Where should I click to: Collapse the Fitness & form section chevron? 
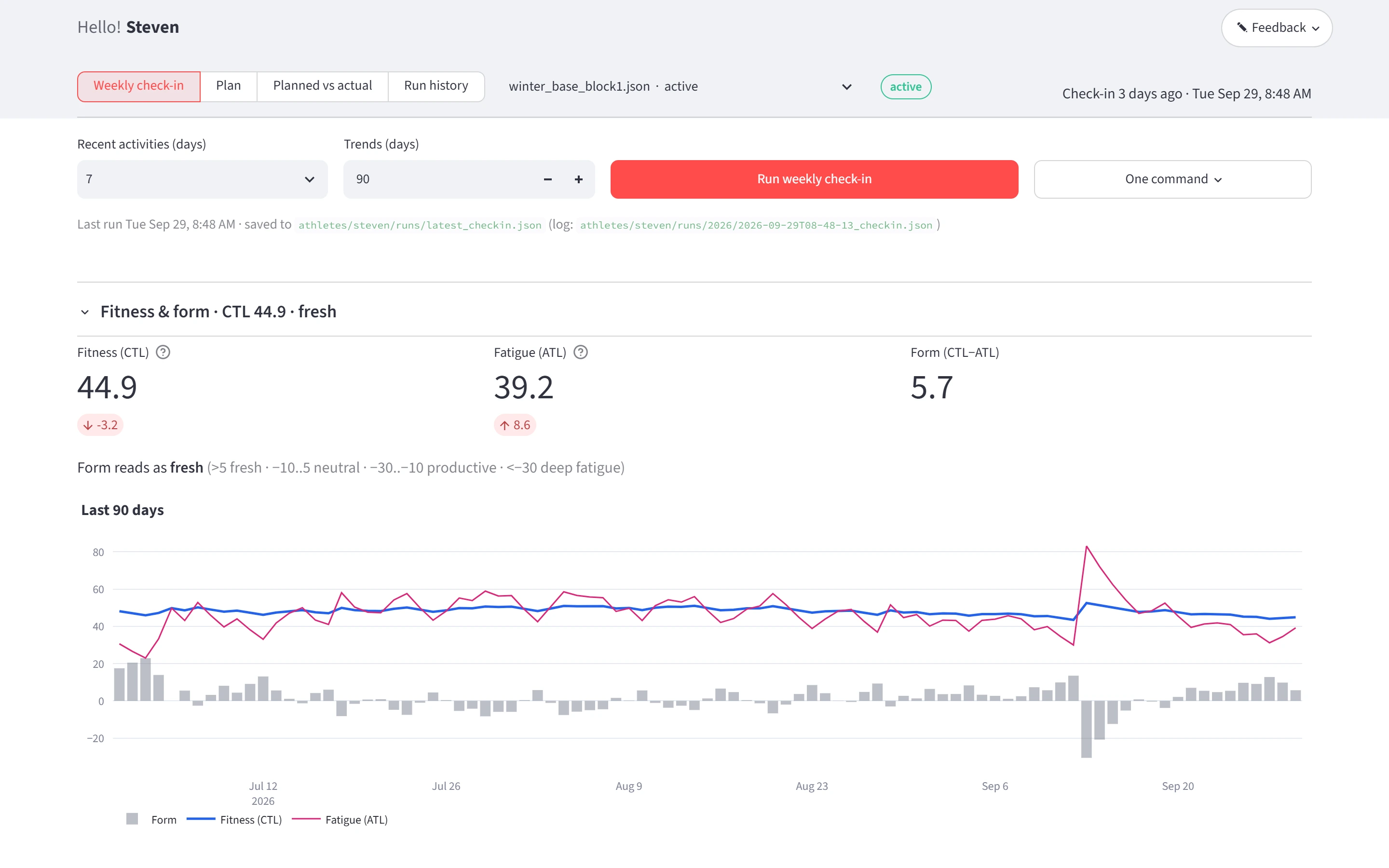click(85, 312)
